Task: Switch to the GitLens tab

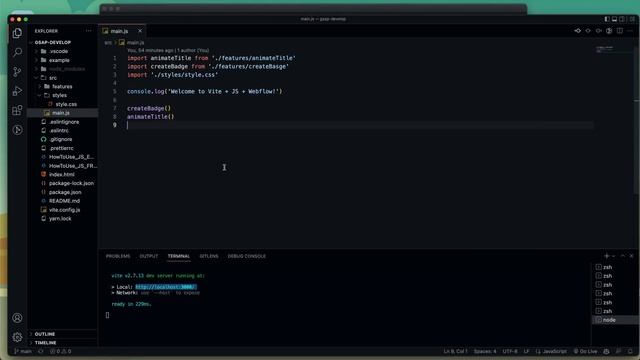Action: (209, 256)
